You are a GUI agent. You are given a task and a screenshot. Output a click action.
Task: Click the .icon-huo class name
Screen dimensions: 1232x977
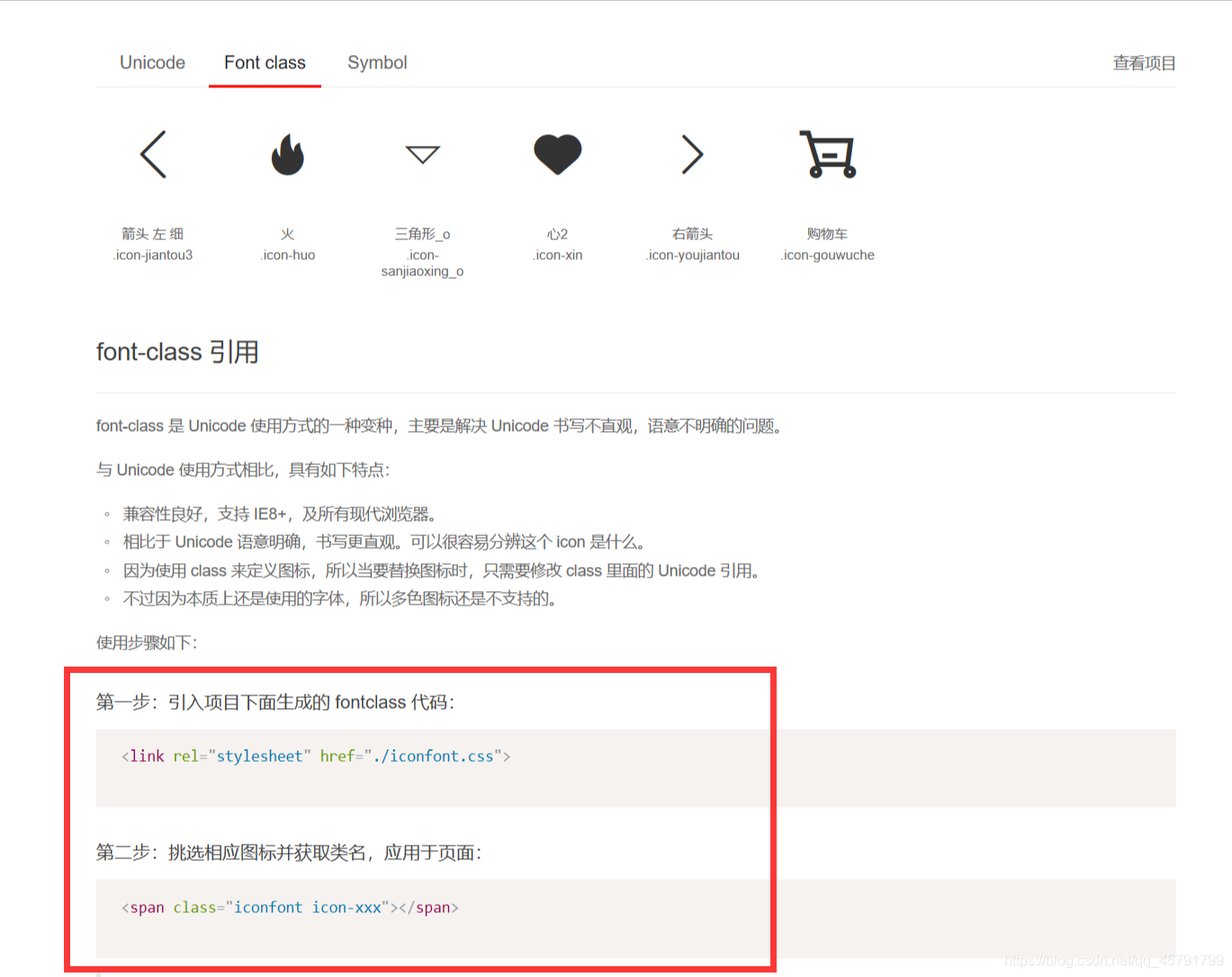pyautogui.click(x=288, y=255)
